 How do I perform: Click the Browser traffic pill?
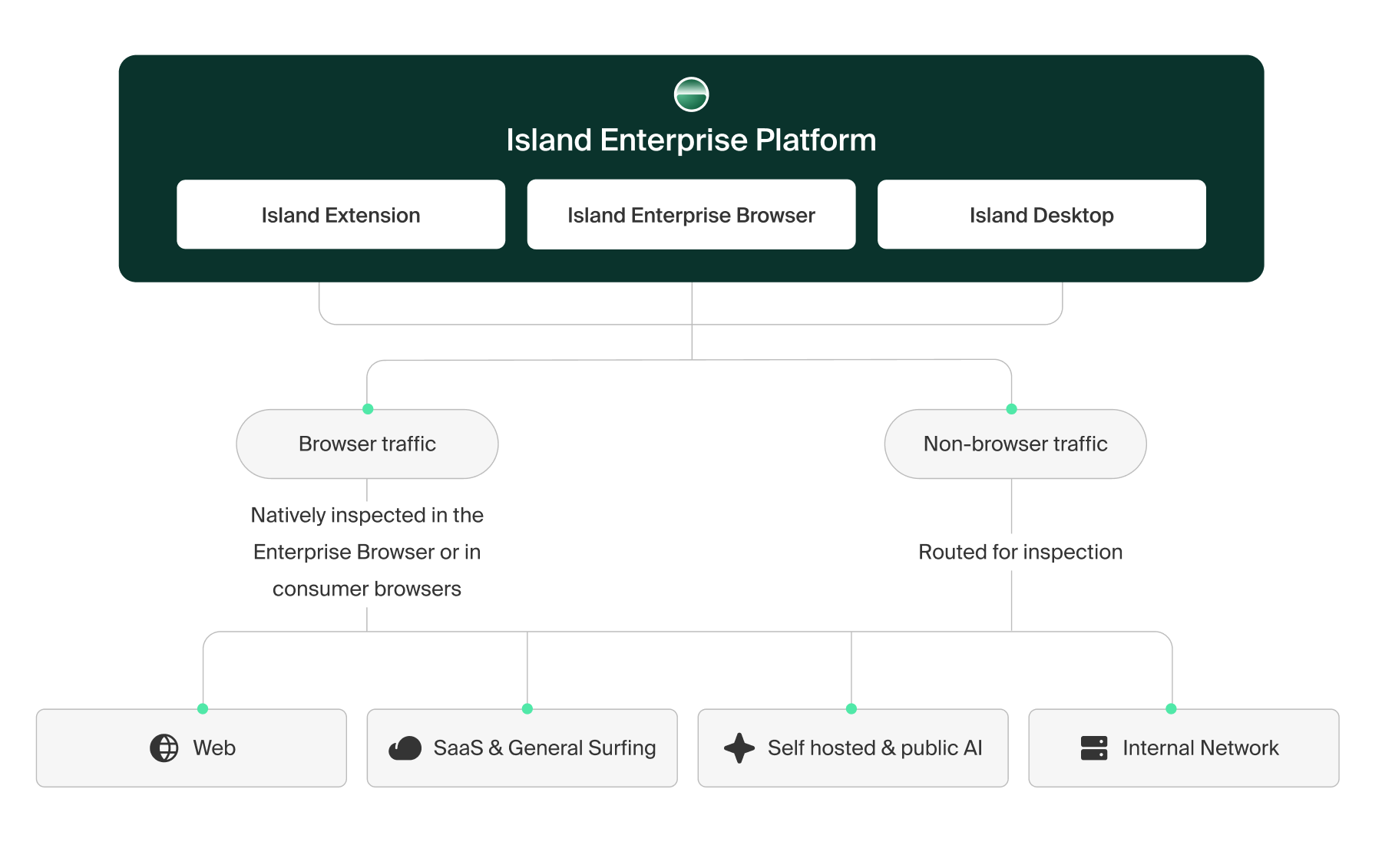367,444
